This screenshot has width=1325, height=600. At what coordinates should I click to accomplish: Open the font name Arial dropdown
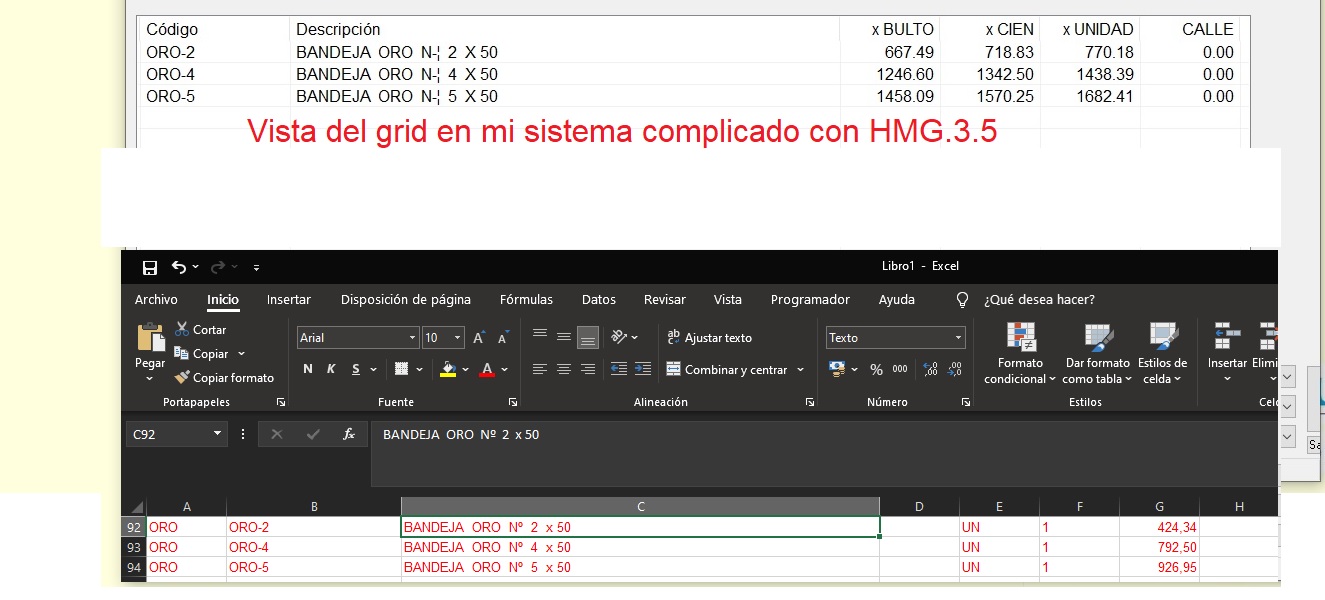[412, 338]
